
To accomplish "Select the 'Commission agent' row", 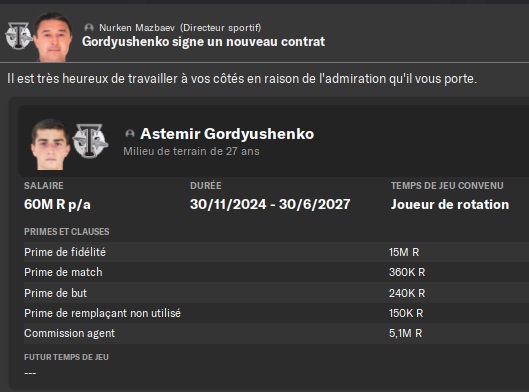I will pyautogui.click(x=276, y=333).
